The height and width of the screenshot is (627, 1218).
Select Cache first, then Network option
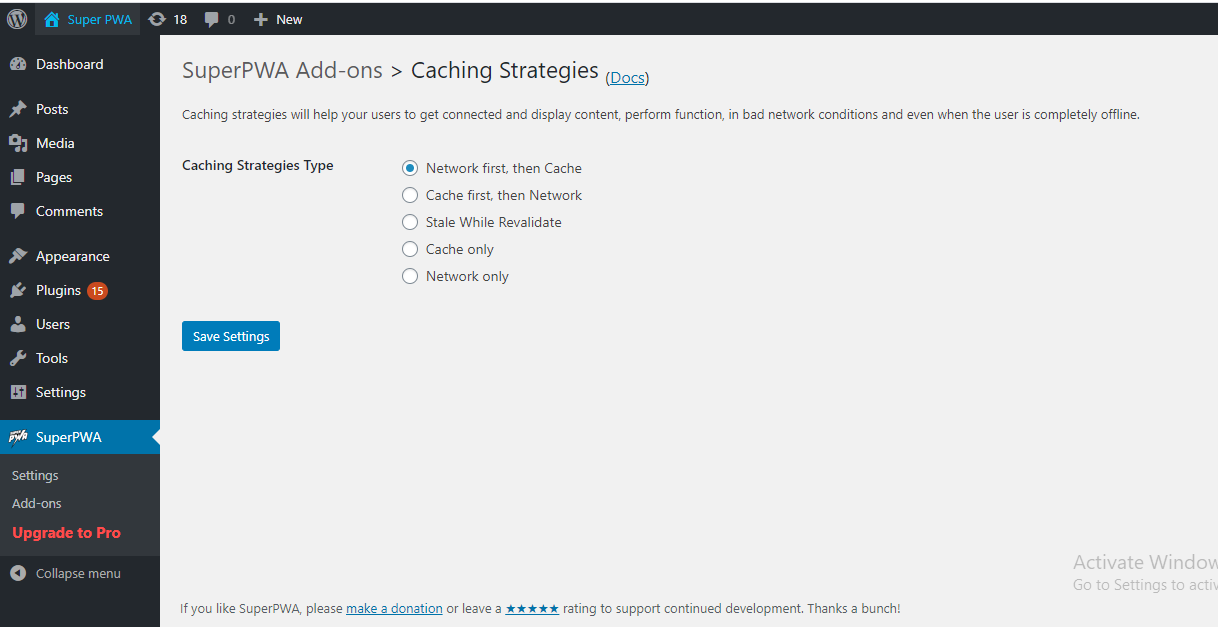coord(410,195)
